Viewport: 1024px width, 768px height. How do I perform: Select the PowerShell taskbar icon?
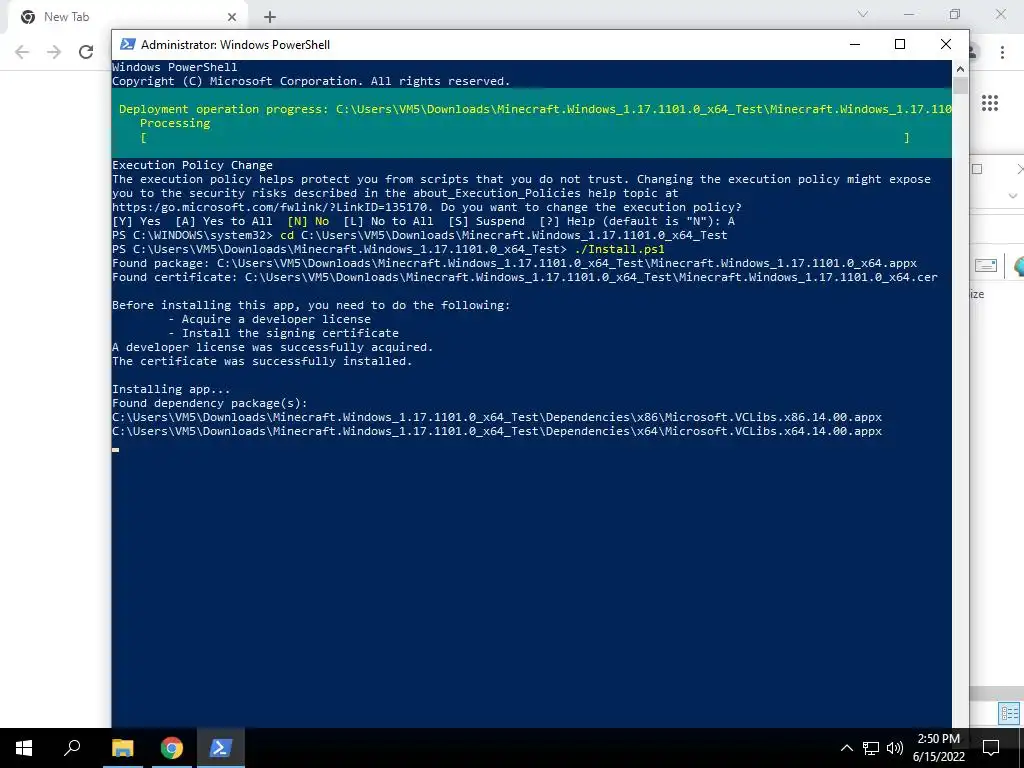coord(220,748)
